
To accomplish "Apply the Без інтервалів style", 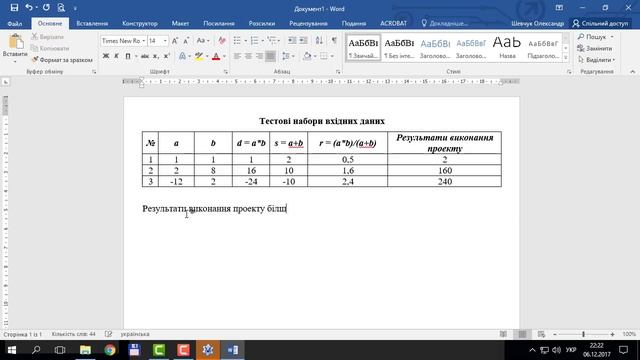I will [x=399, y=47].
